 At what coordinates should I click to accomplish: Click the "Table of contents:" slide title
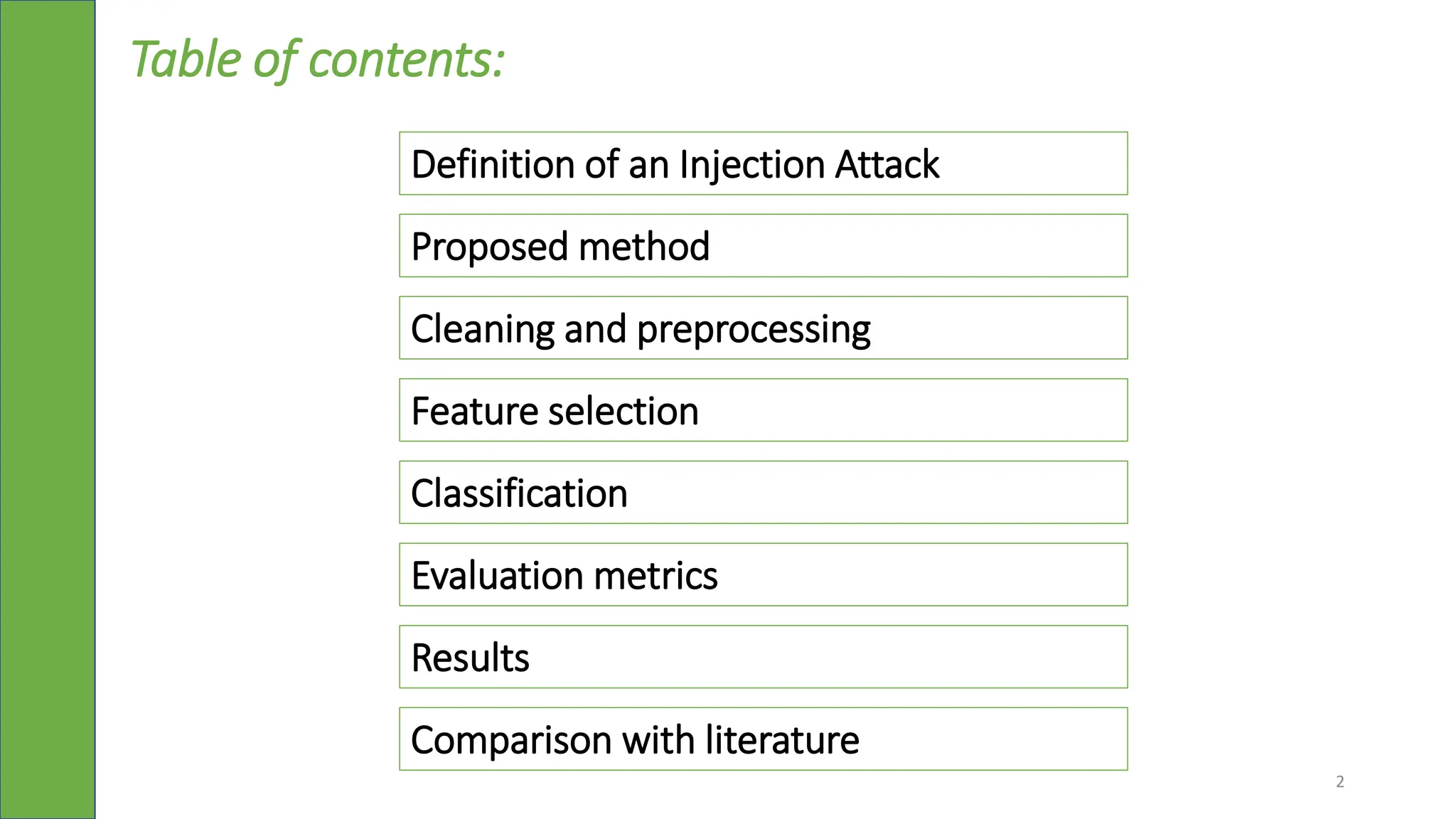318,59
